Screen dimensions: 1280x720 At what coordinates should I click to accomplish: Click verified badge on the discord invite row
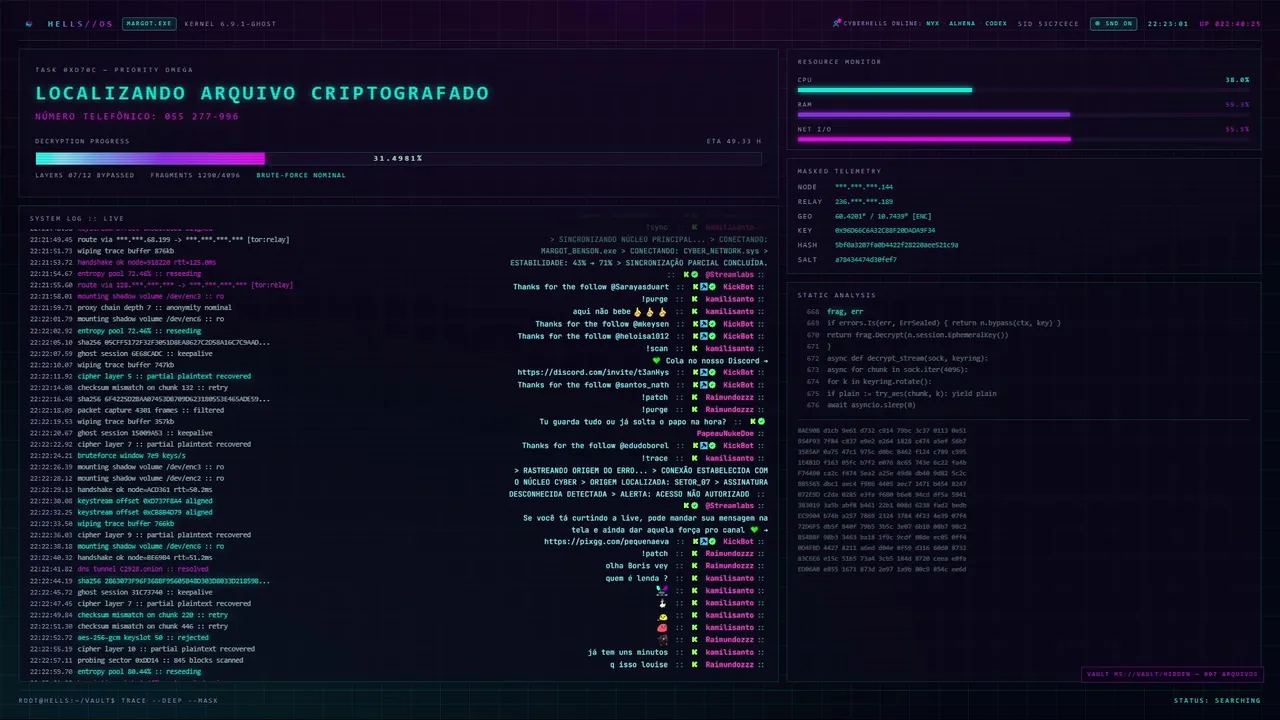point(712,373)
